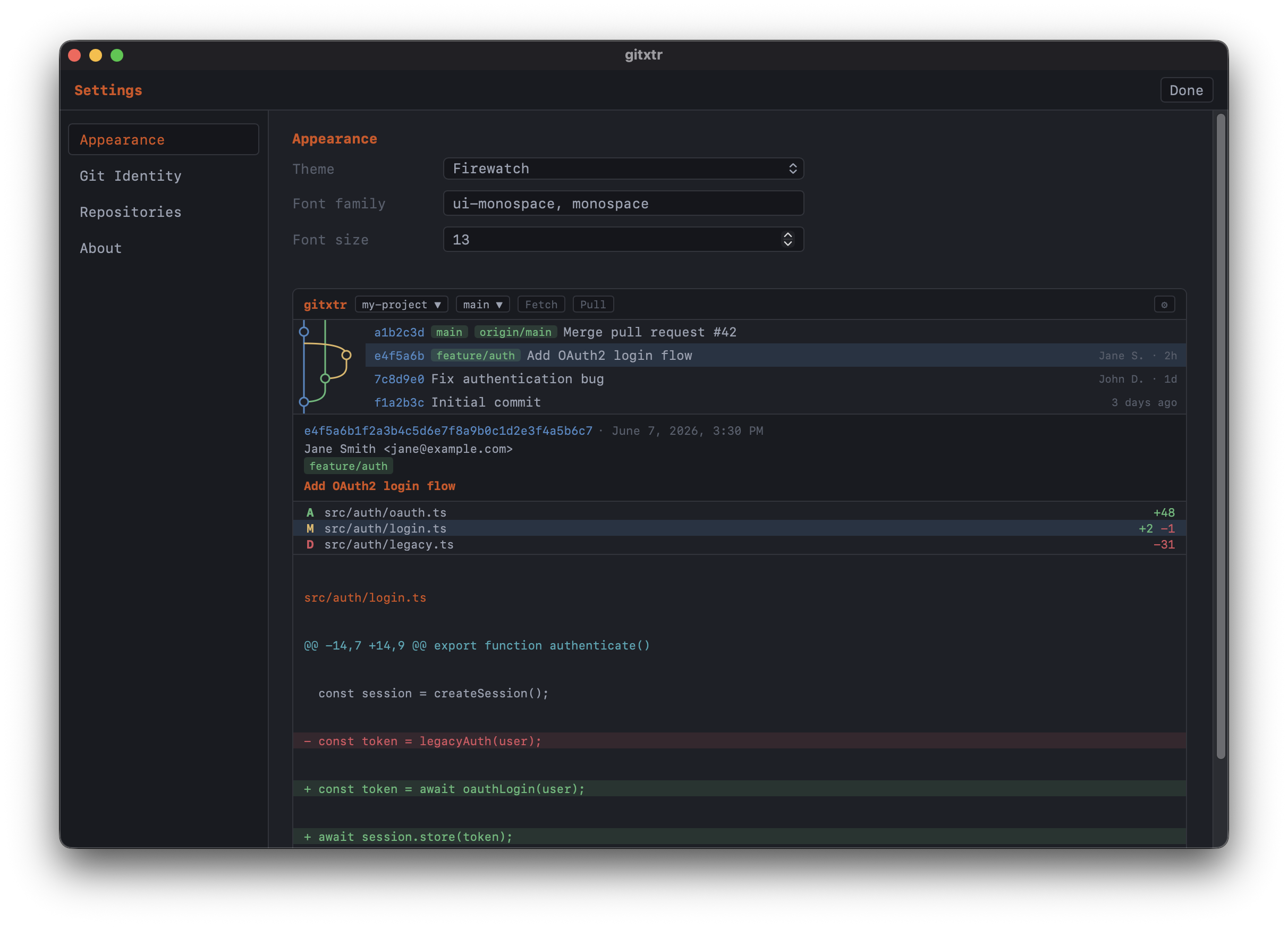Image resolution: width=1288 pixels, height=927 pixels.
Task: Click the yellow feature branch commit node
Action: point(346,355)
